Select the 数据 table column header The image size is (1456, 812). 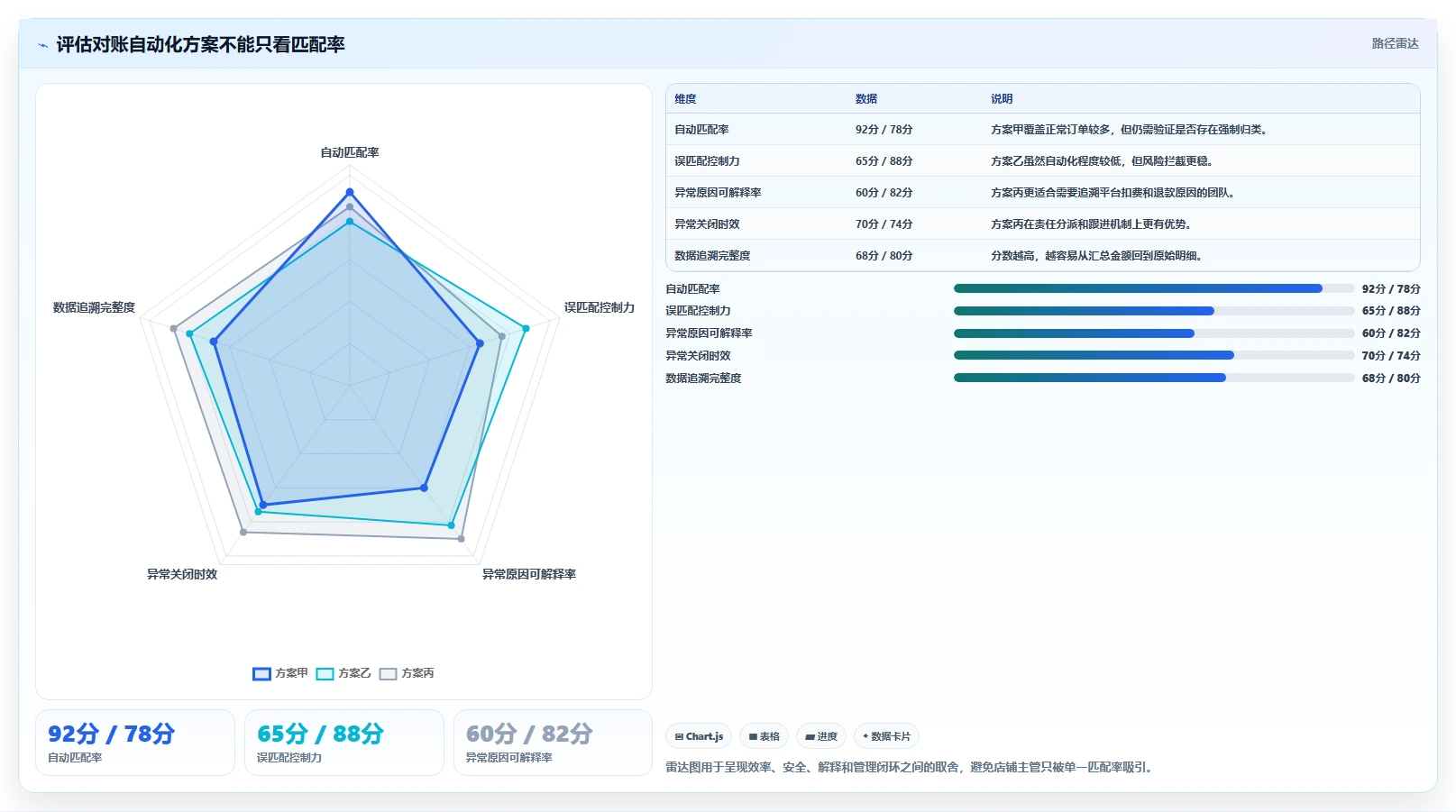(866, 99)
